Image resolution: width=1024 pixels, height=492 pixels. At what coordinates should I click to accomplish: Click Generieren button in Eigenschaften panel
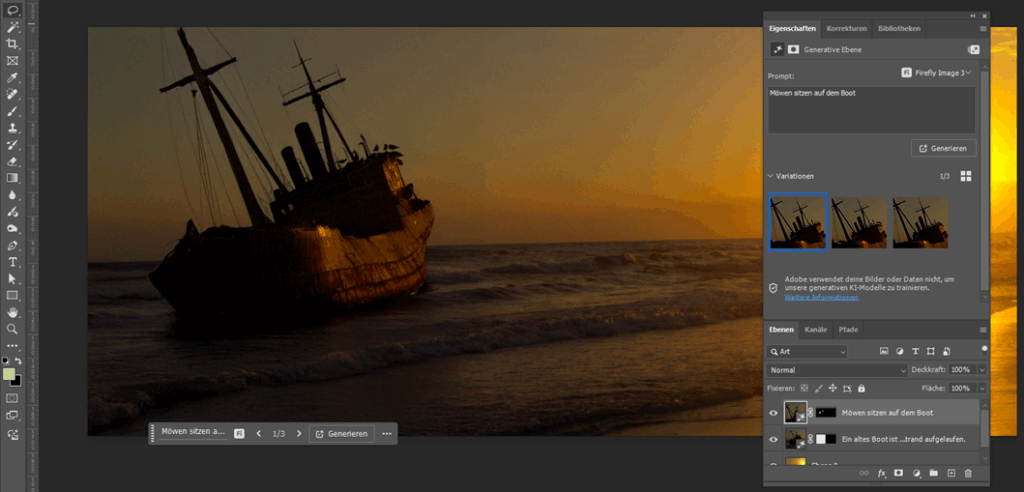click(x=944, y=148)
